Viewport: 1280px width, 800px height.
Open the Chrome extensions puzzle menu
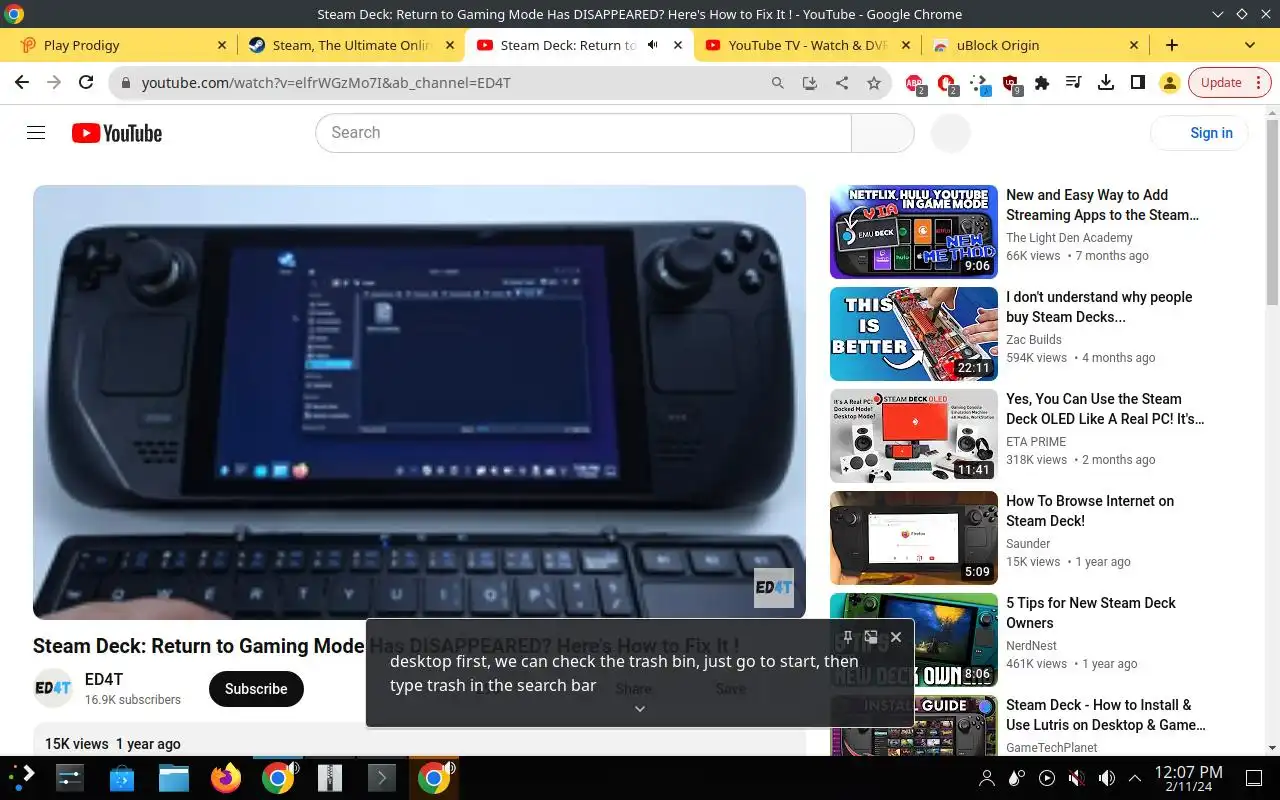pos(1042,83)
